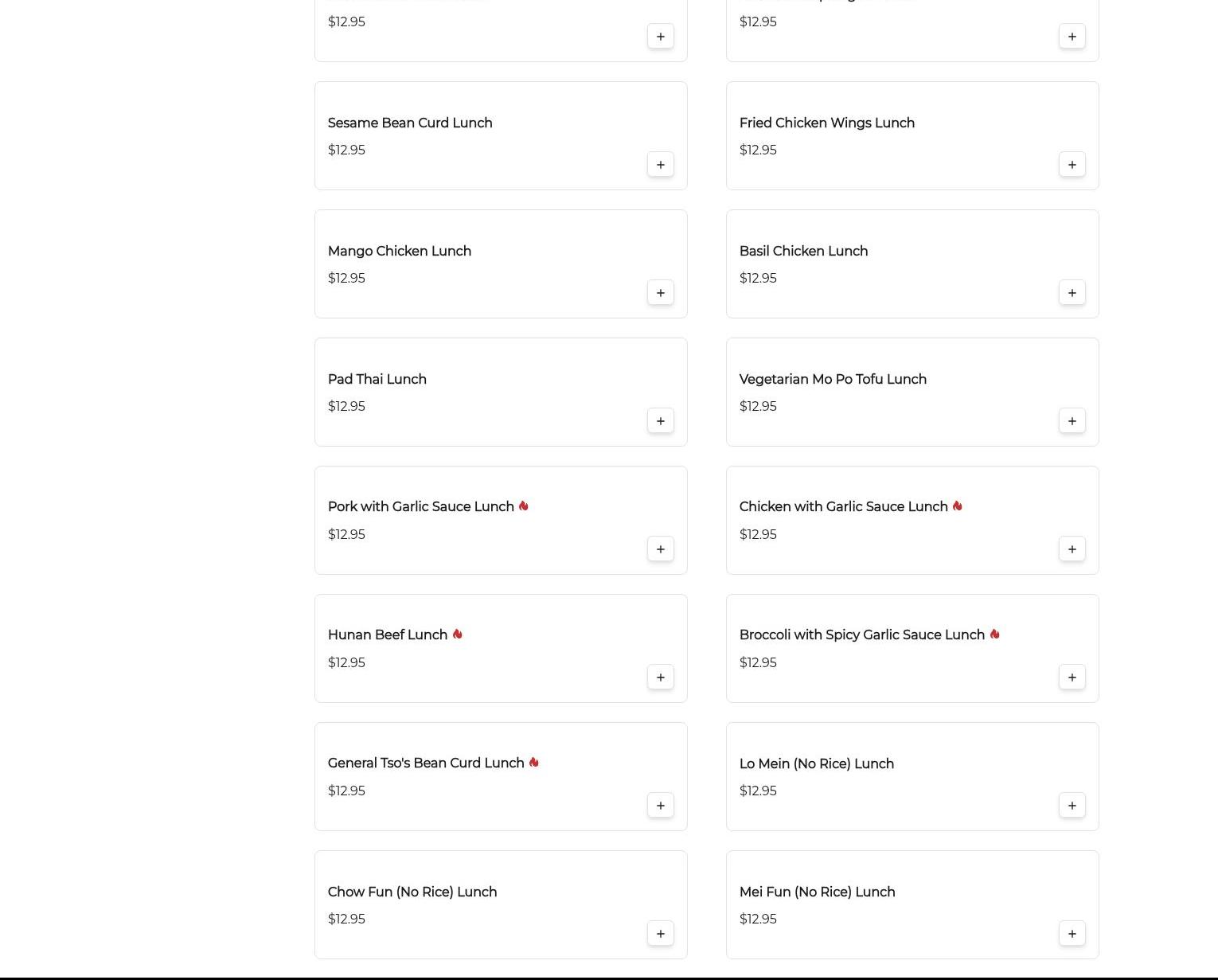Screen dimensions: 1218x980
Task: Click plus for Vegetarian Mo Po Tofu Lunch
Action: coord(1072,421)
